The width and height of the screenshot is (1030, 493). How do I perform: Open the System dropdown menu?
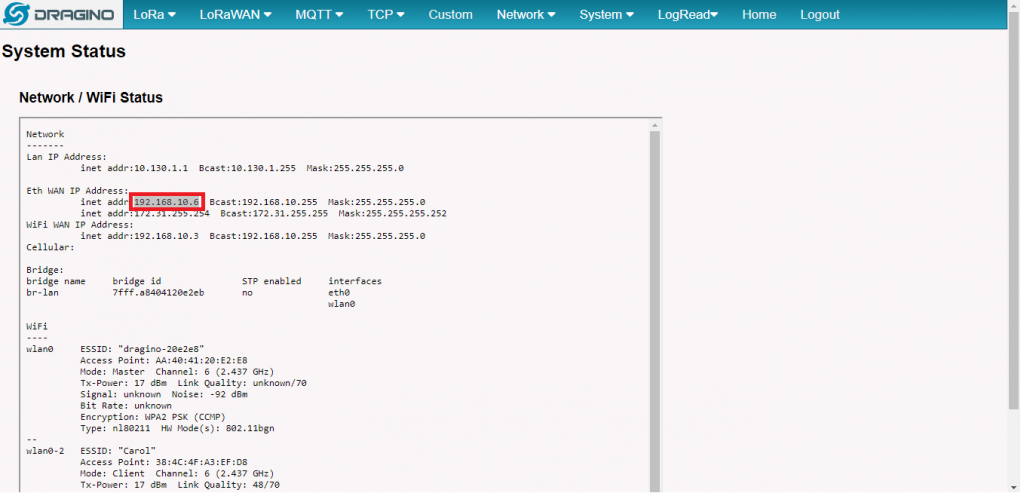tap(606, 15)
